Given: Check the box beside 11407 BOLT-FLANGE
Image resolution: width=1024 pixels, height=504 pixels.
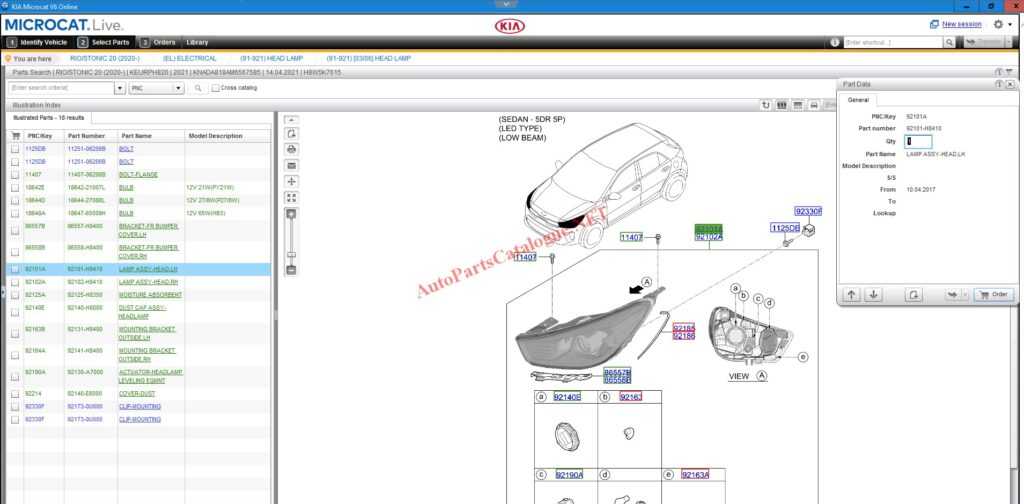Looking at the screenshot, I should click(x=14, y=174).
